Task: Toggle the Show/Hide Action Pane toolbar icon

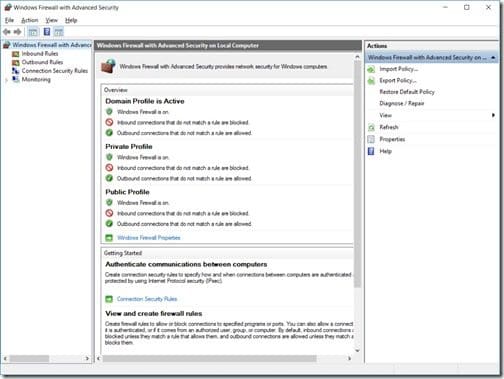Action: tap(59, 32)
